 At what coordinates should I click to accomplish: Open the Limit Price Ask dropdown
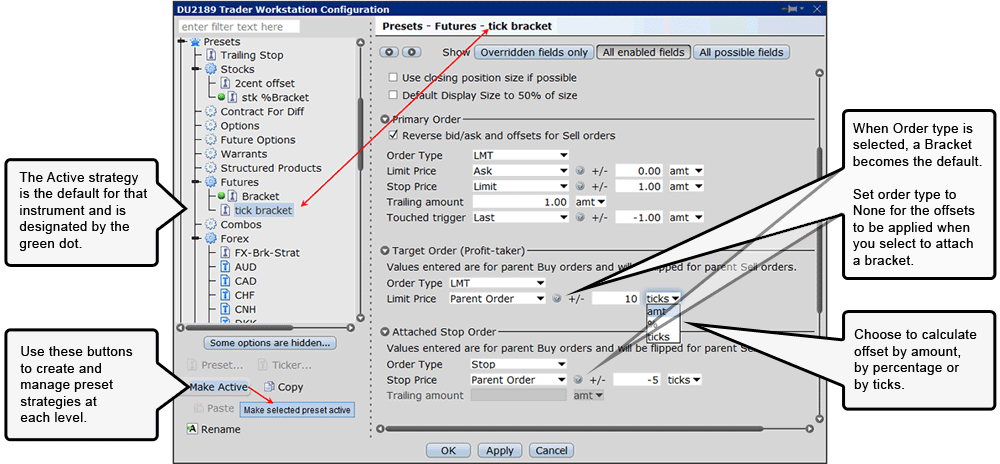520,171
